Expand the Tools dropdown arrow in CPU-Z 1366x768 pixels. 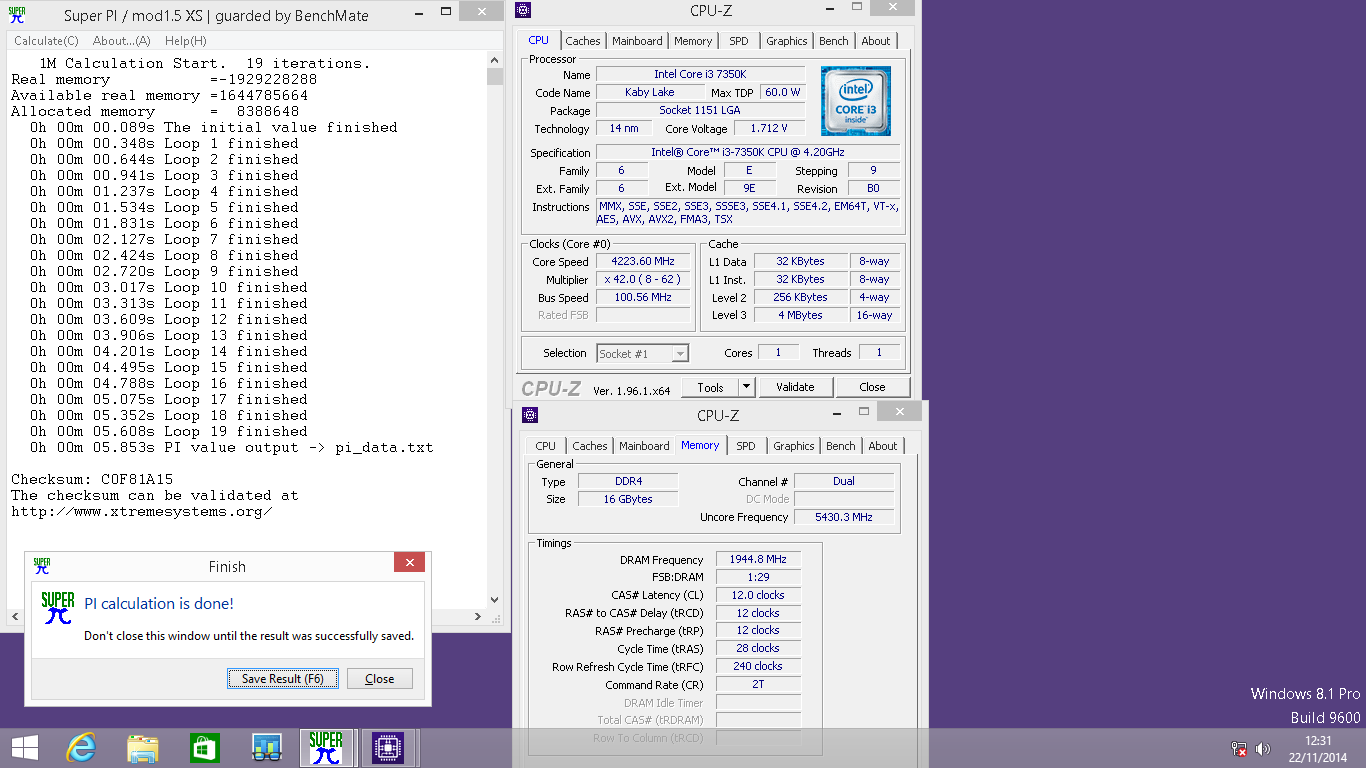point(747,387)
